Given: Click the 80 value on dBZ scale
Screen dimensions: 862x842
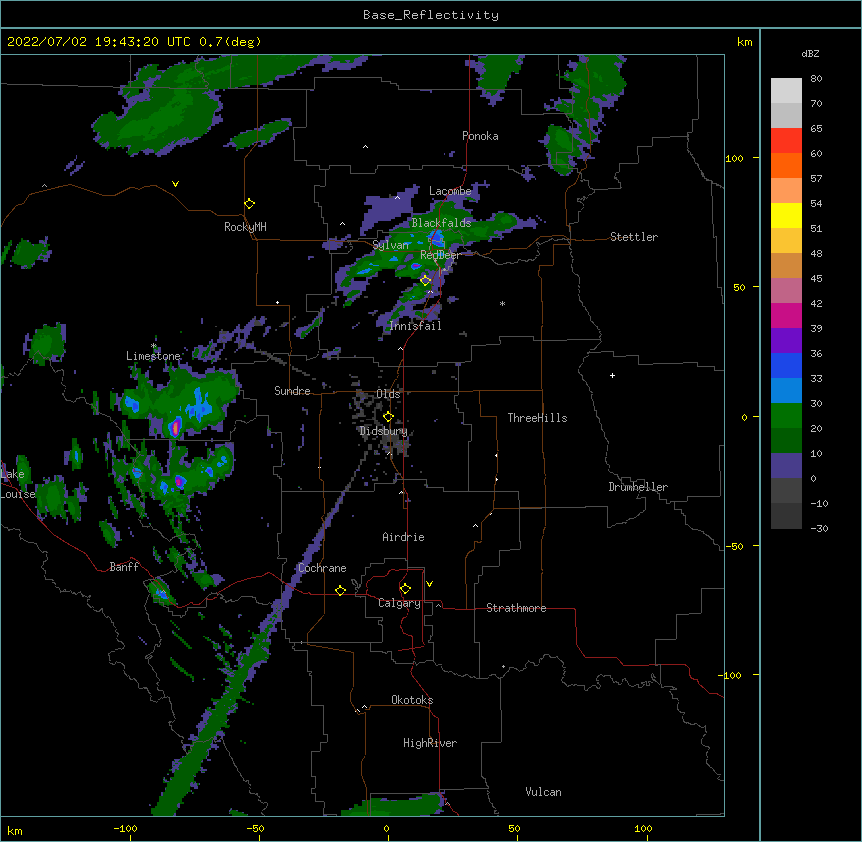Looking at the screenshot, I should pos(816,79).
